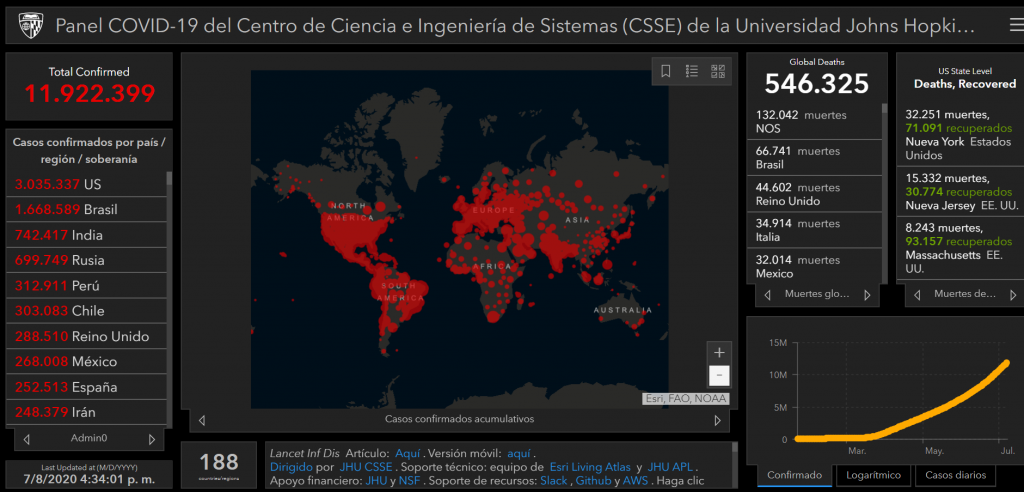The width and height of the screenshot is (1024, 492).
Task: Select the 268.008 México row
Action: 86,361
